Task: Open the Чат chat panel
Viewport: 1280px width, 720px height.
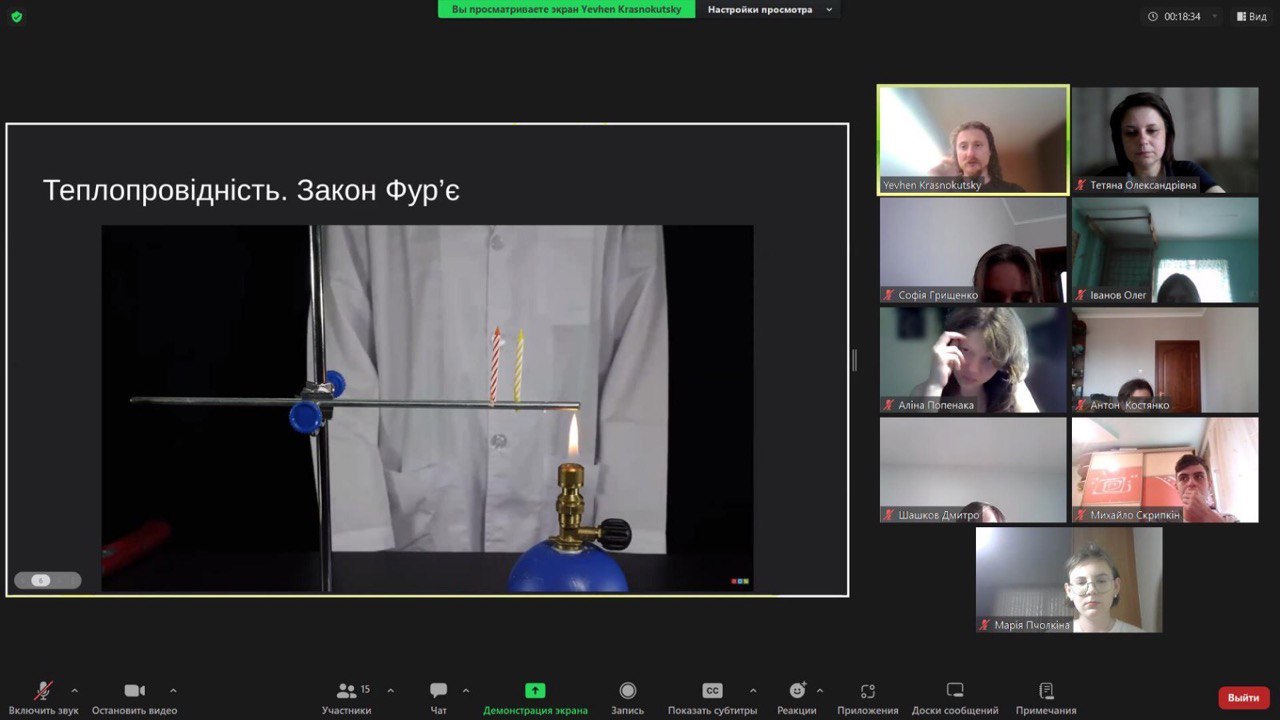Action: click(x=438, y=698)
